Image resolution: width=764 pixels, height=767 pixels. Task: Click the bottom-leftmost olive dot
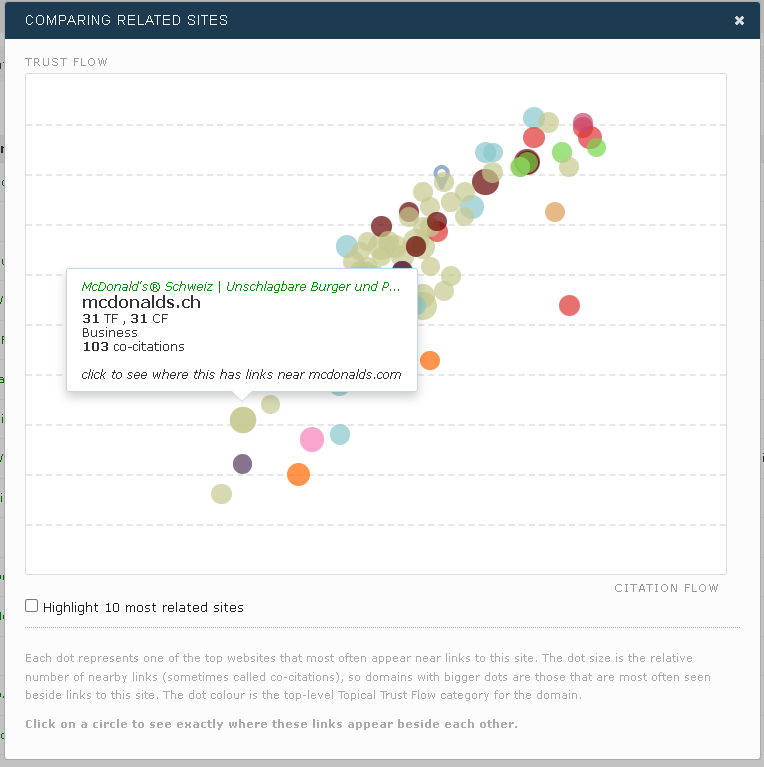pos(222,493)
